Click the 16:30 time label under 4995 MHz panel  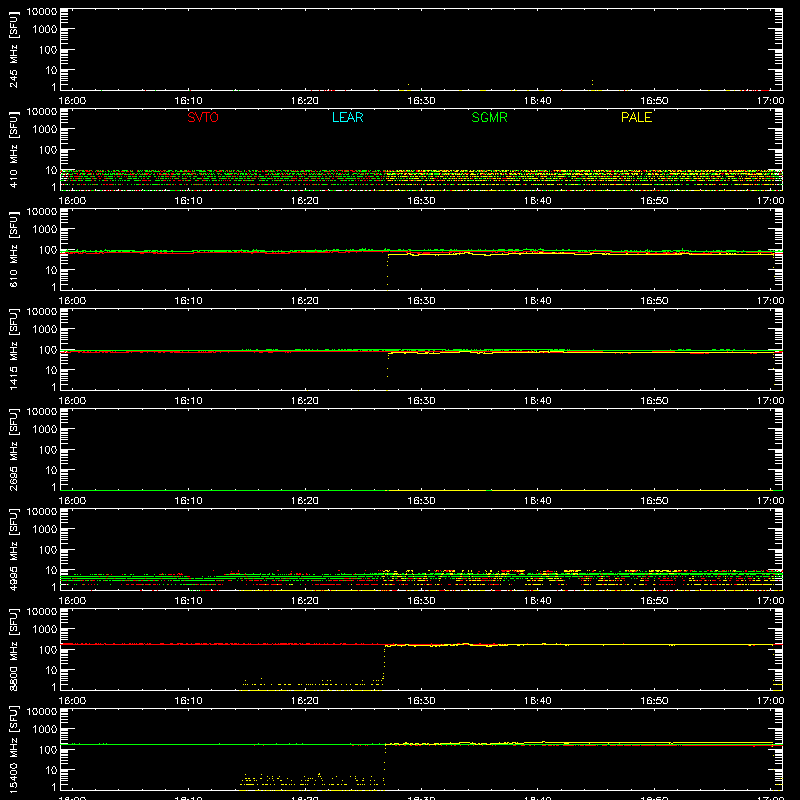tap(421, 601)
